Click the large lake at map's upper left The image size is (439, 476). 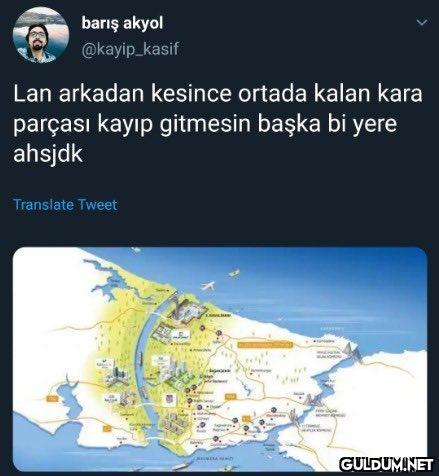tap(108, 287)
